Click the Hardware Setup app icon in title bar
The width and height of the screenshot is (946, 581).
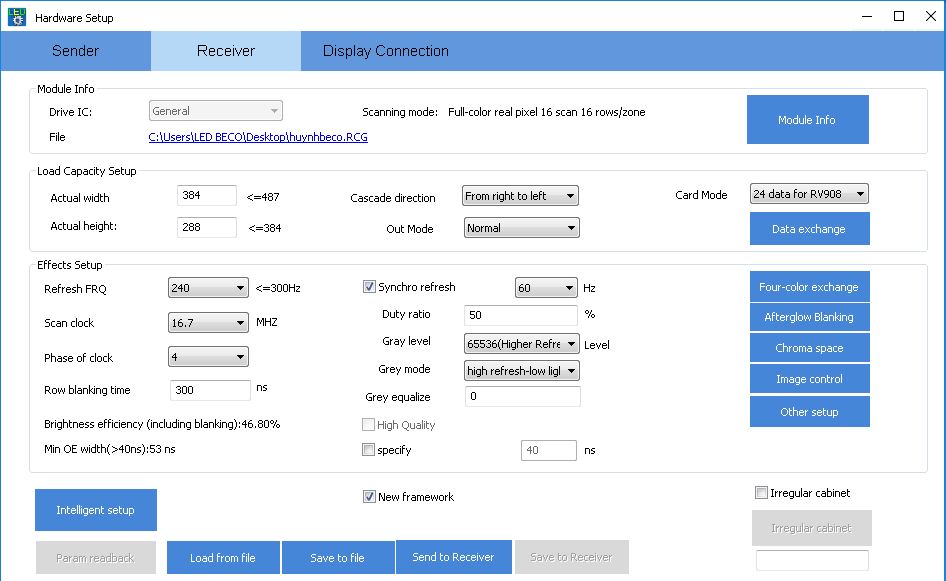(x=17, y=17)
